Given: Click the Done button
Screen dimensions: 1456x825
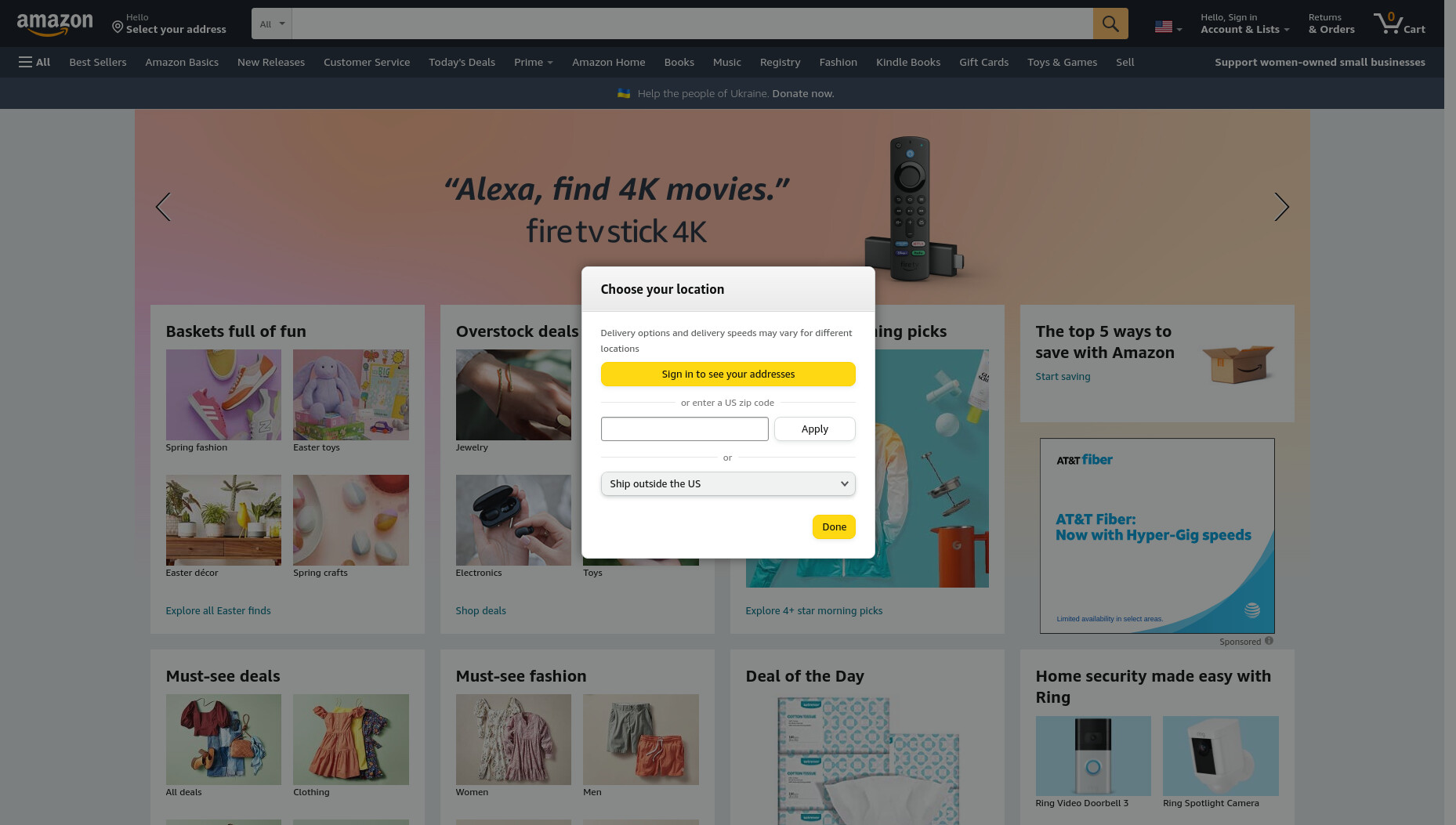Looking at the screenshot, I should [834, 526].
